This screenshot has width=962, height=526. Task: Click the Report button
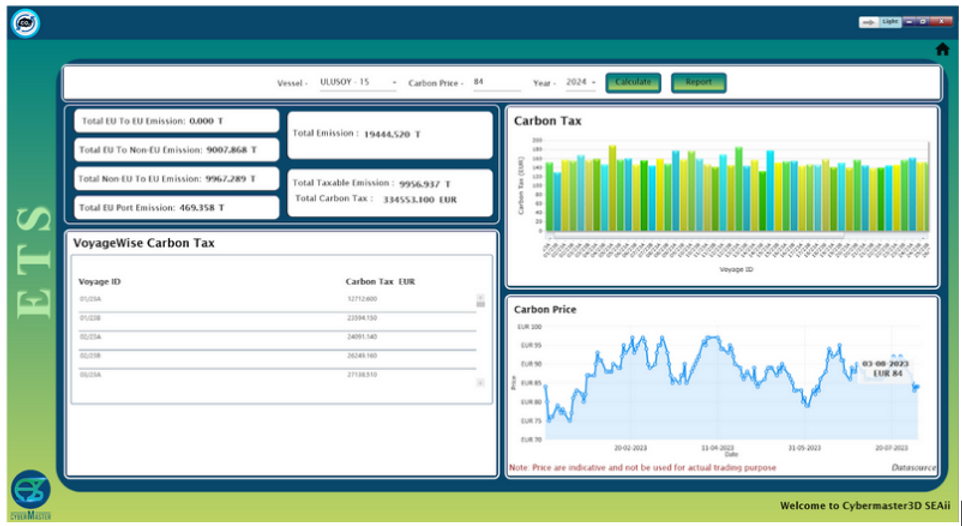(699, 83)
